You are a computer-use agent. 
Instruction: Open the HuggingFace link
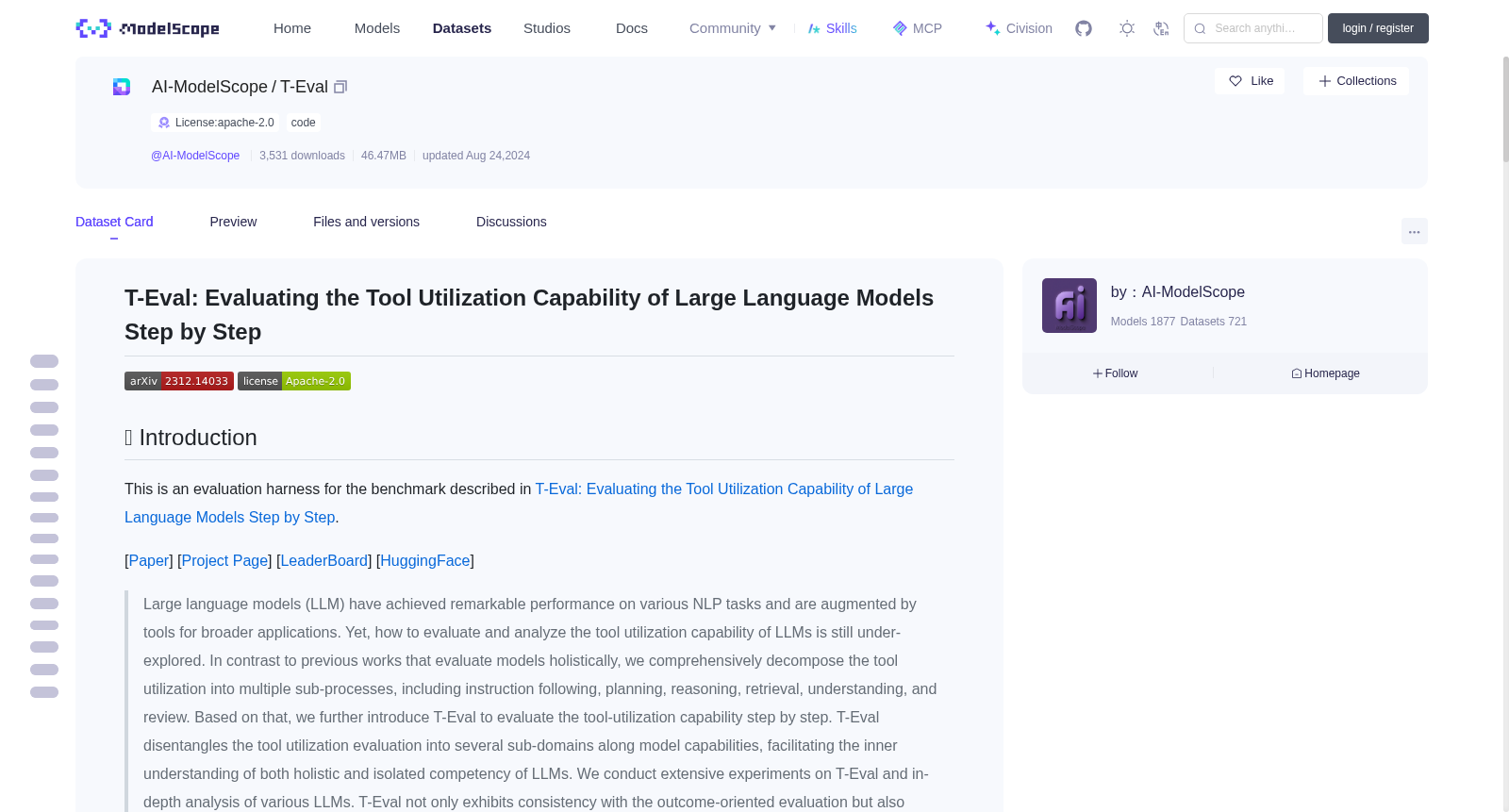point(425,560)
